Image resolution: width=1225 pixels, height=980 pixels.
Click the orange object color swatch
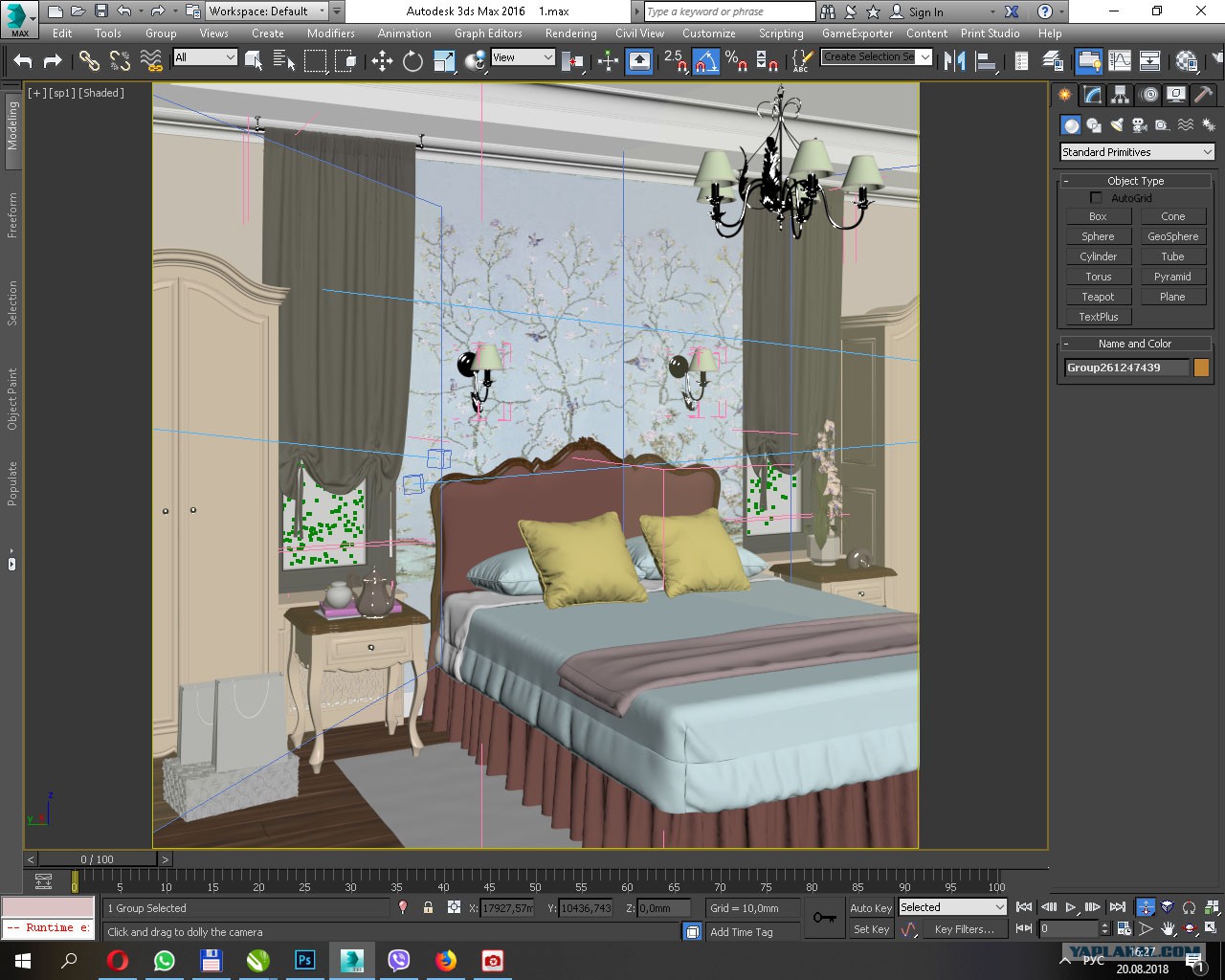1201,367
